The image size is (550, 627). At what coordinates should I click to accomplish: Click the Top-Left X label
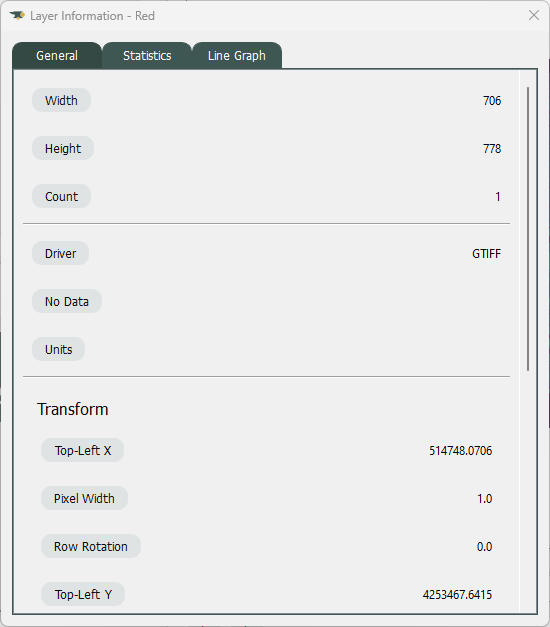coord(82,451)
